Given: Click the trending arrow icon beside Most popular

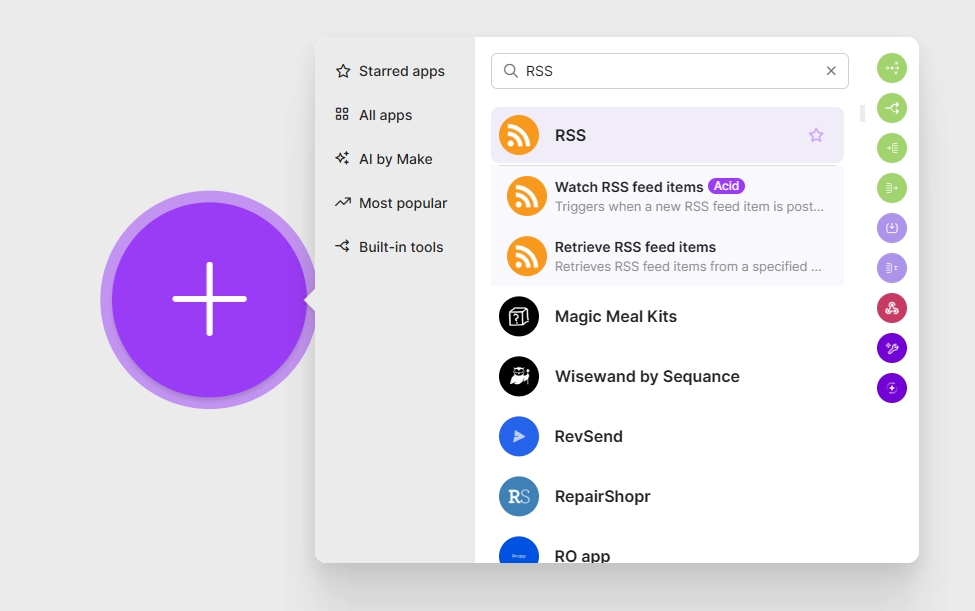Looking at the screenshot, I should click(343, 203).
